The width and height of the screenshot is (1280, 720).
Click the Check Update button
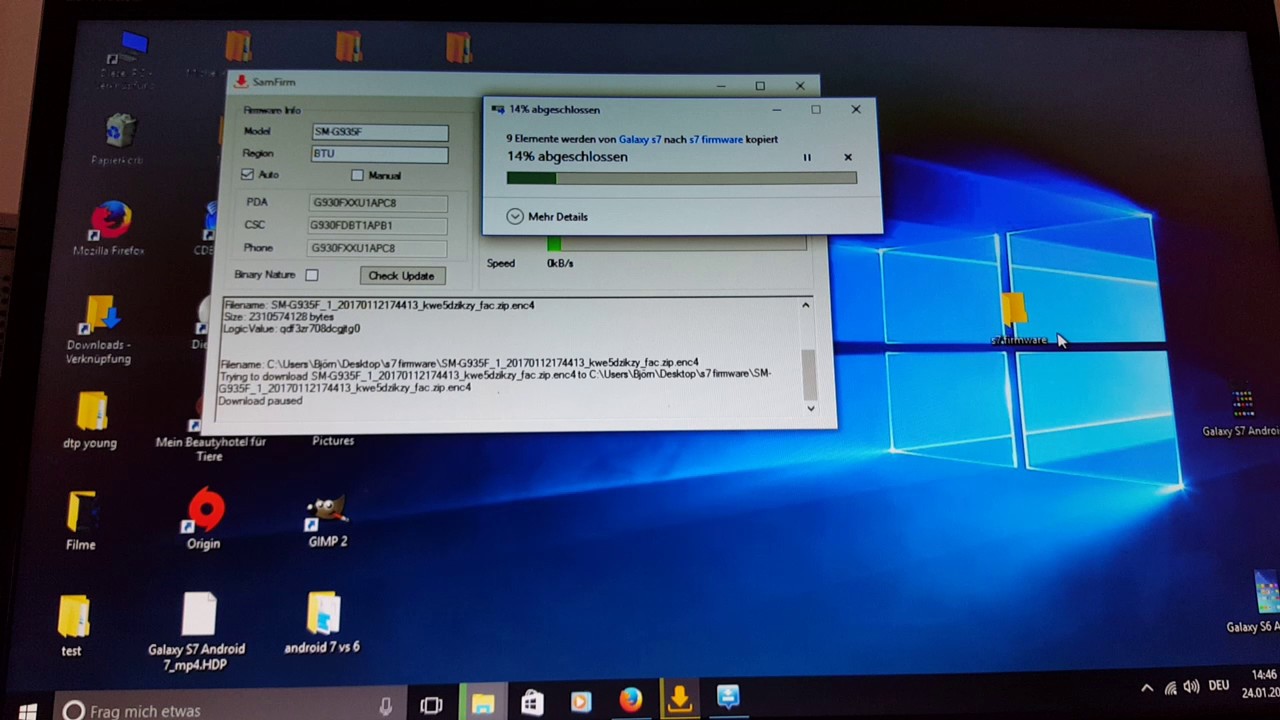click(x=401, y=276)
